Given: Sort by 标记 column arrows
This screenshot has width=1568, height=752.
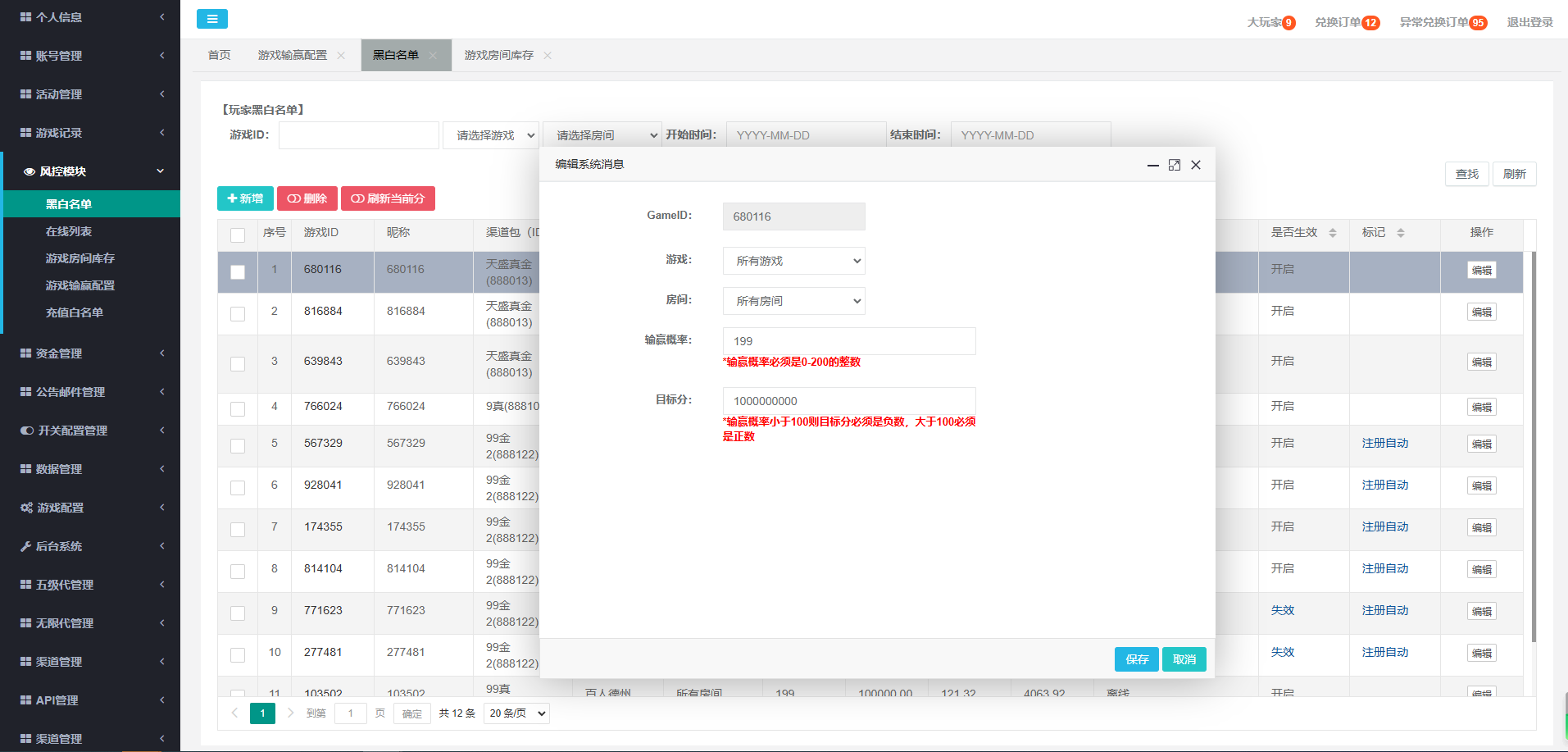Looking at the screenshot, I should coord(1401,233).
